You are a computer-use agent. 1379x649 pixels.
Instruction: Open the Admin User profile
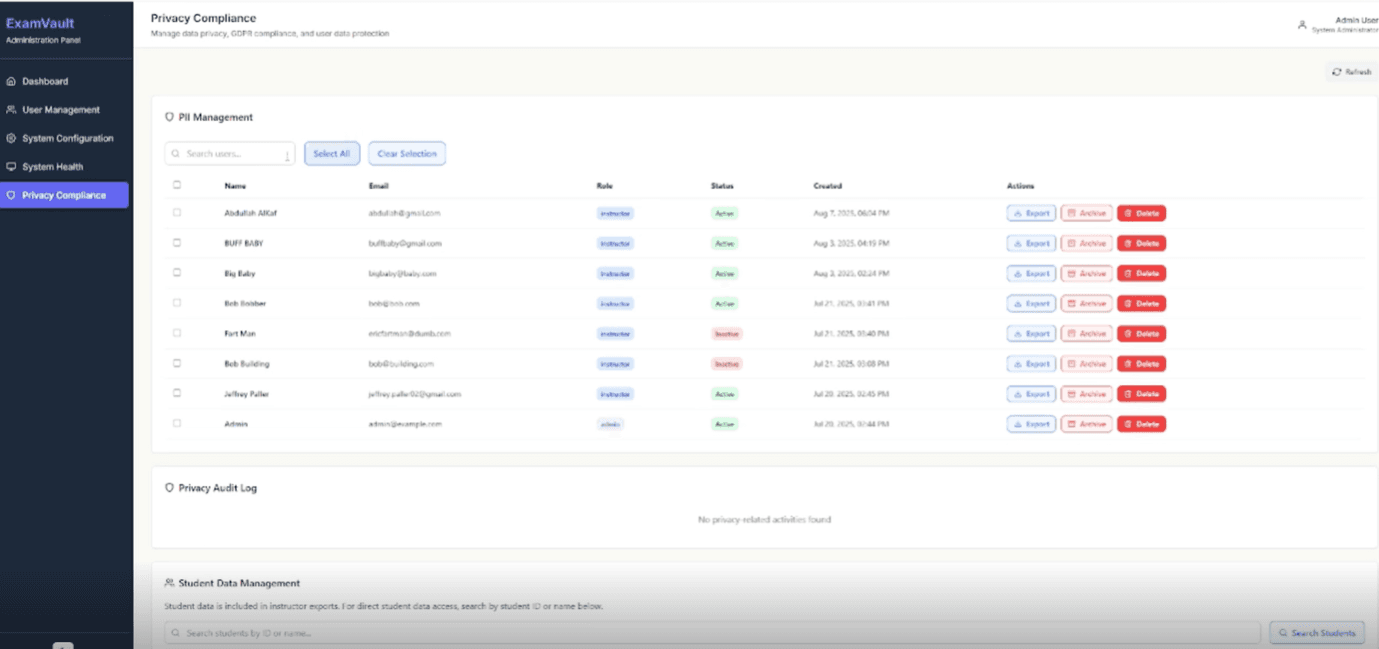pos(1338,25)
